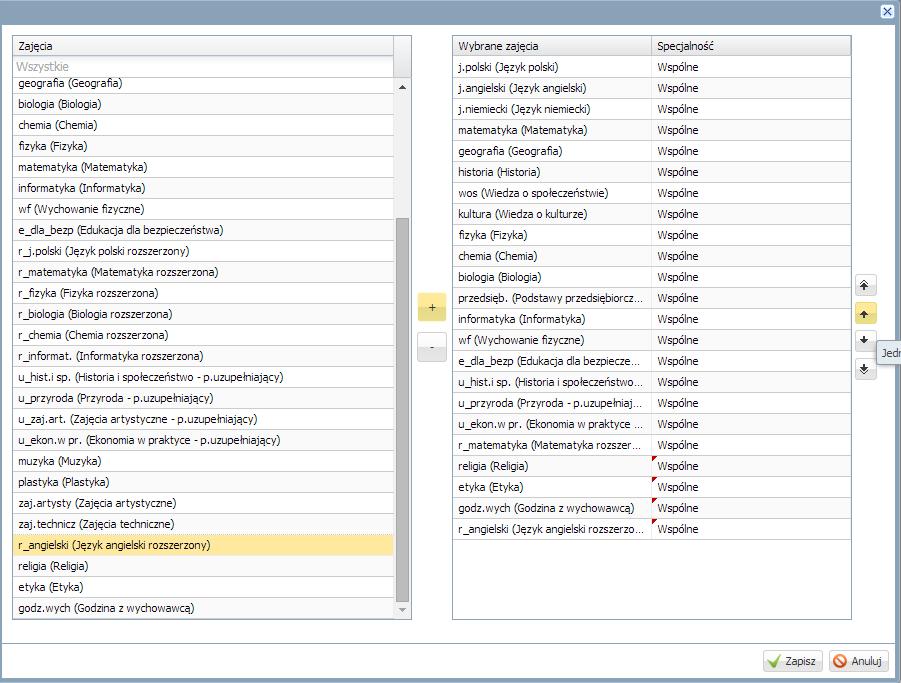
Task: Select chemia (Chemia) in left list
Action: 203,125
